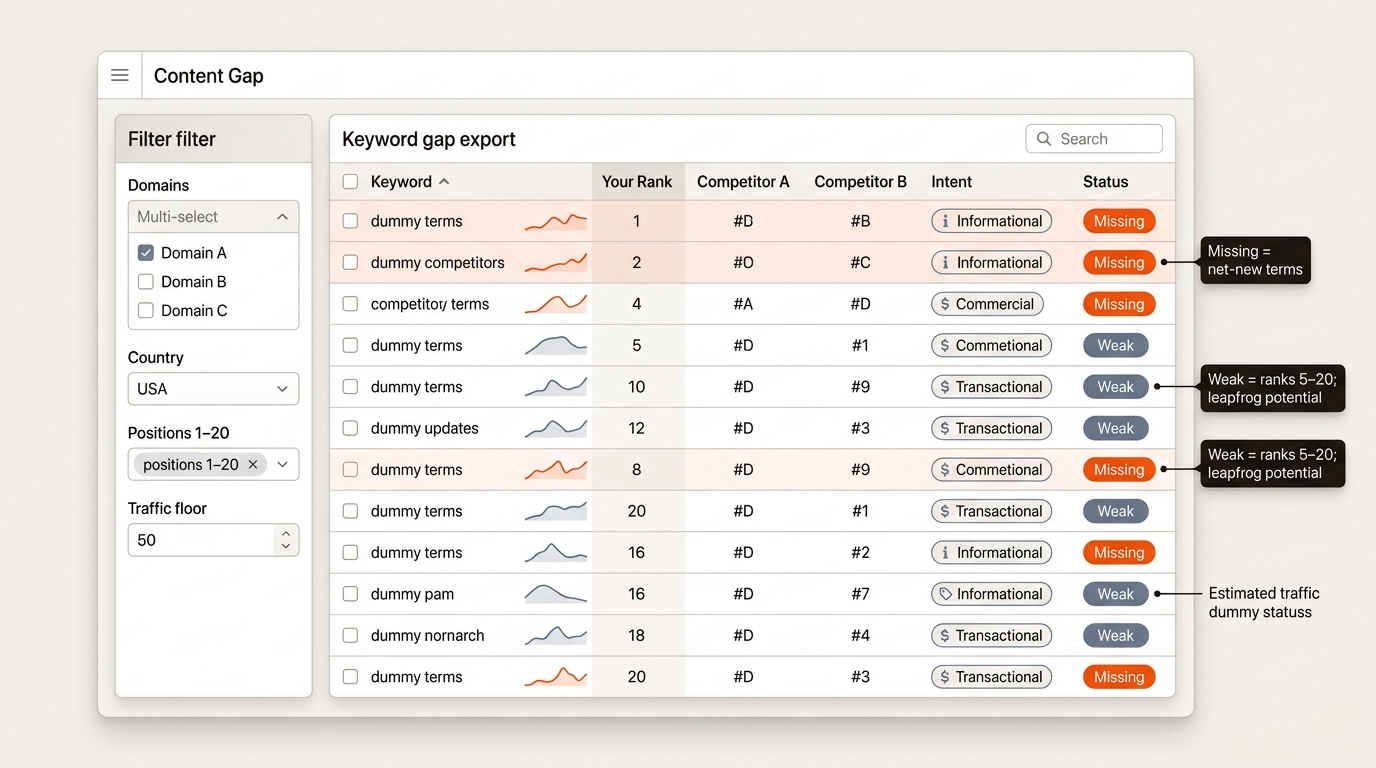
Task: Sort by the Your Rank column header
Action: (x=637, y=182)
